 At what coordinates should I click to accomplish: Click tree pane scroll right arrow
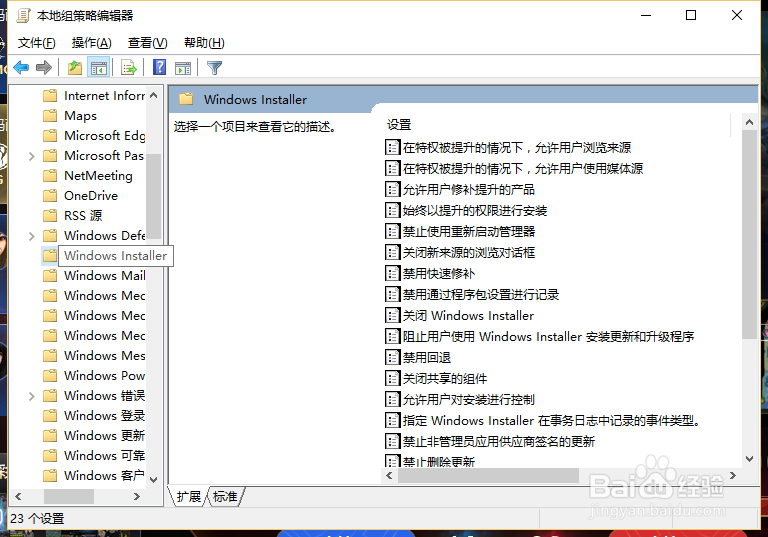pos(137,496)
